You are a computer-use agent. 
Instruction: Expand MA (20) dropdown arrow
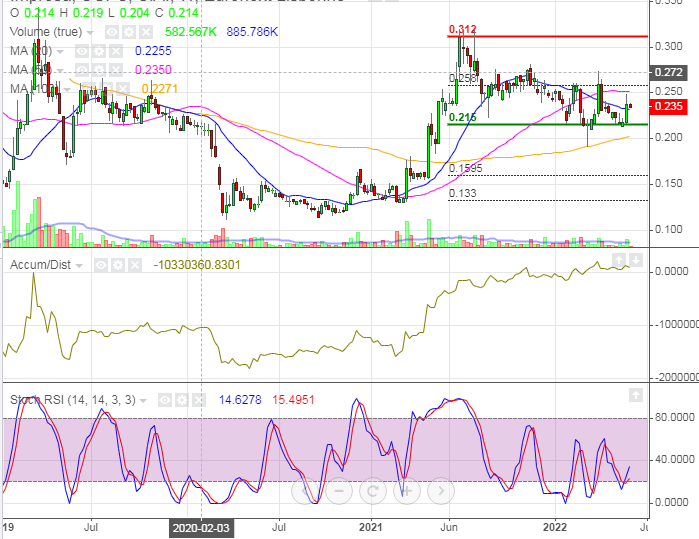60,52
